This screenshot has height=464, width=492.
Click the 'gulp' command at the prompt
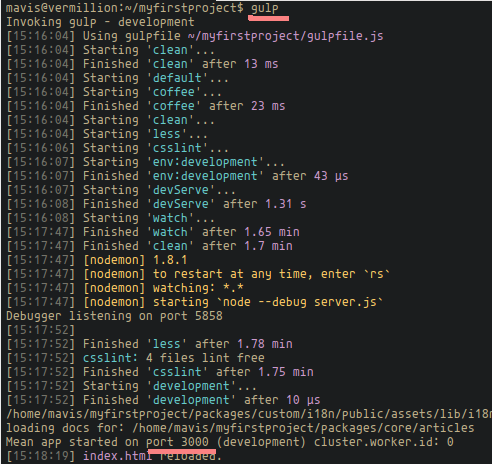[x=265, y=8]
